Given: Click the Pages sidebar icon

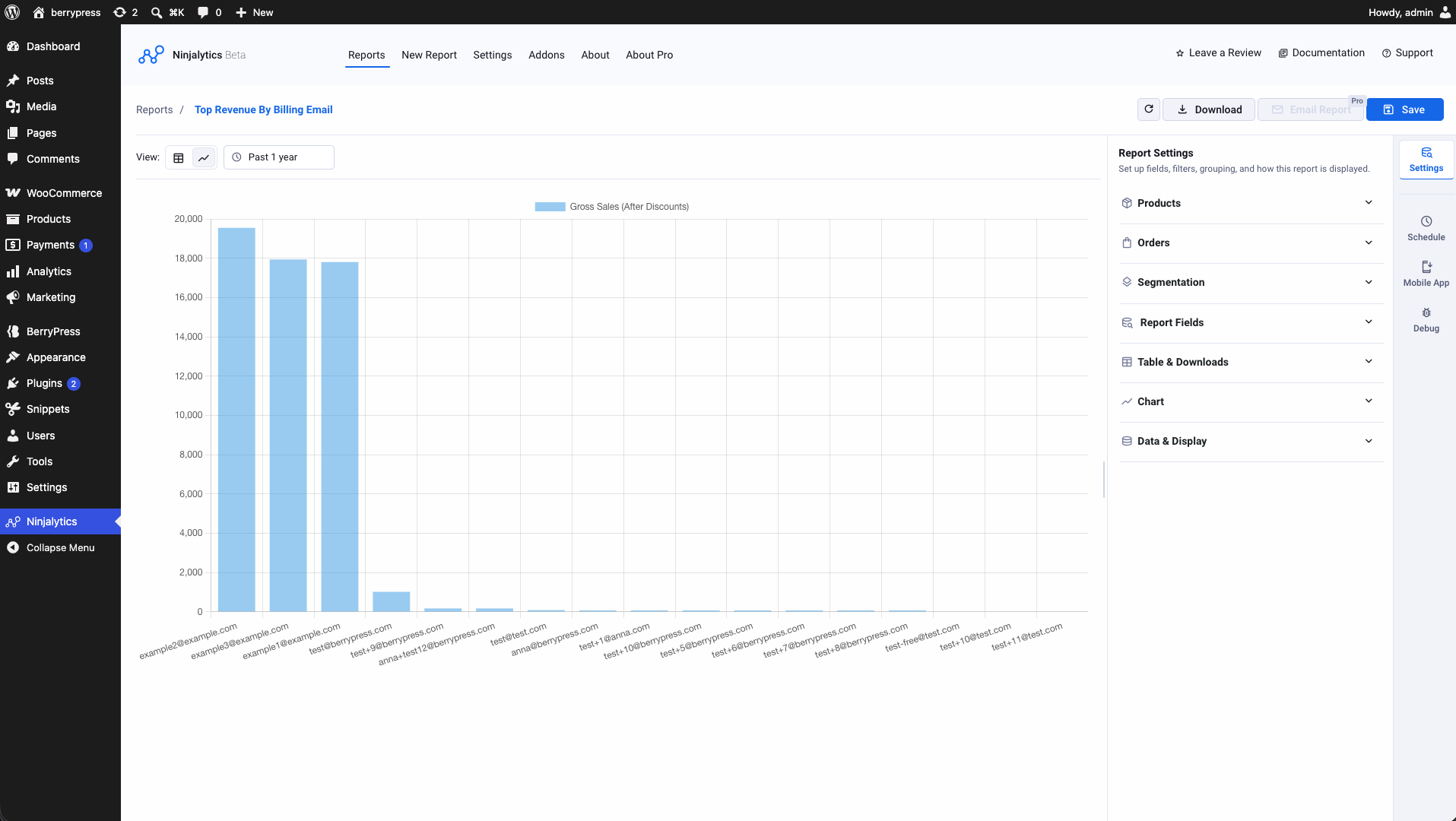Looking at the screenshot, I should pos(13,133).
